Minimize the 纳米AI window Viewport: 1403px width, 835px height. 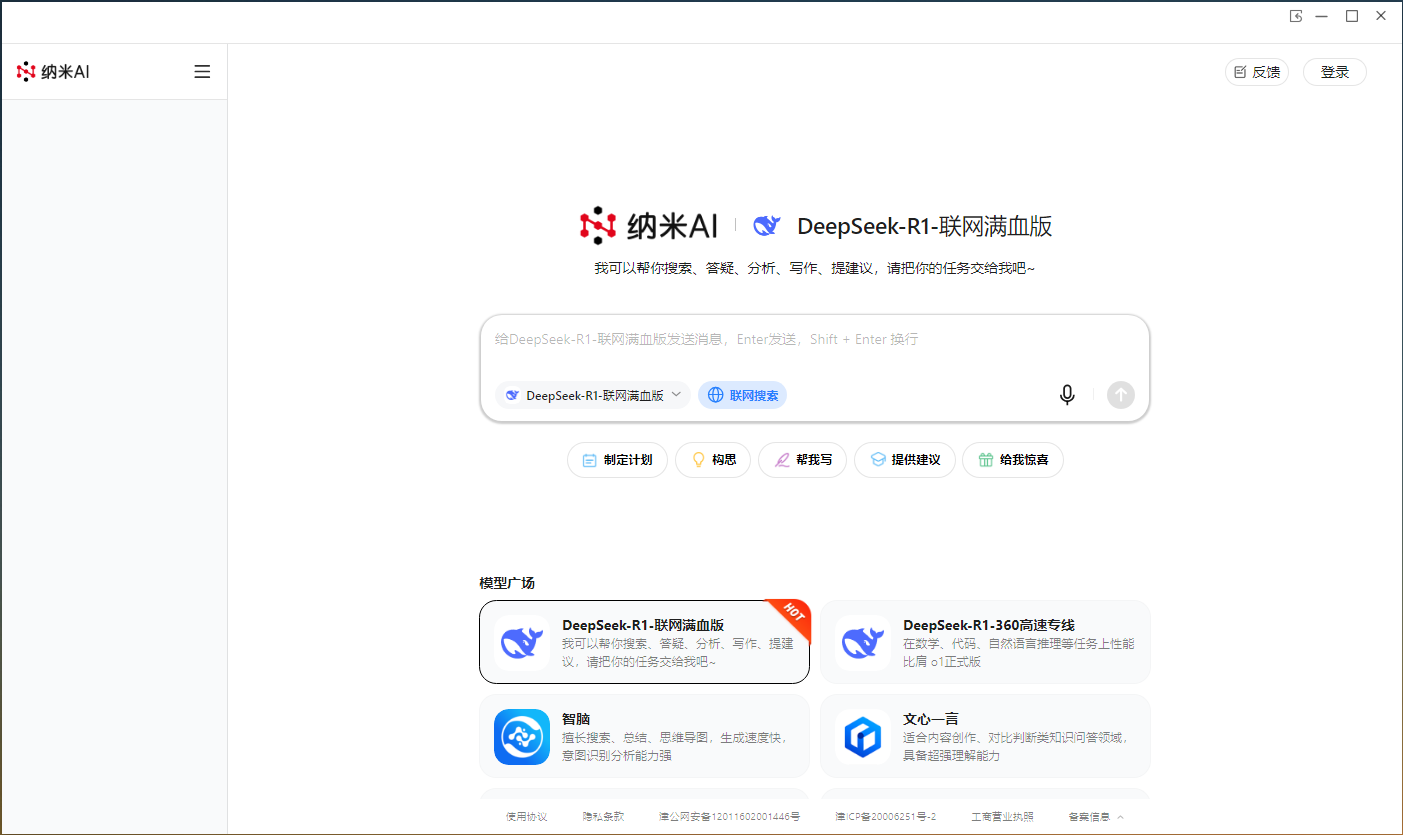[1322, 16]
